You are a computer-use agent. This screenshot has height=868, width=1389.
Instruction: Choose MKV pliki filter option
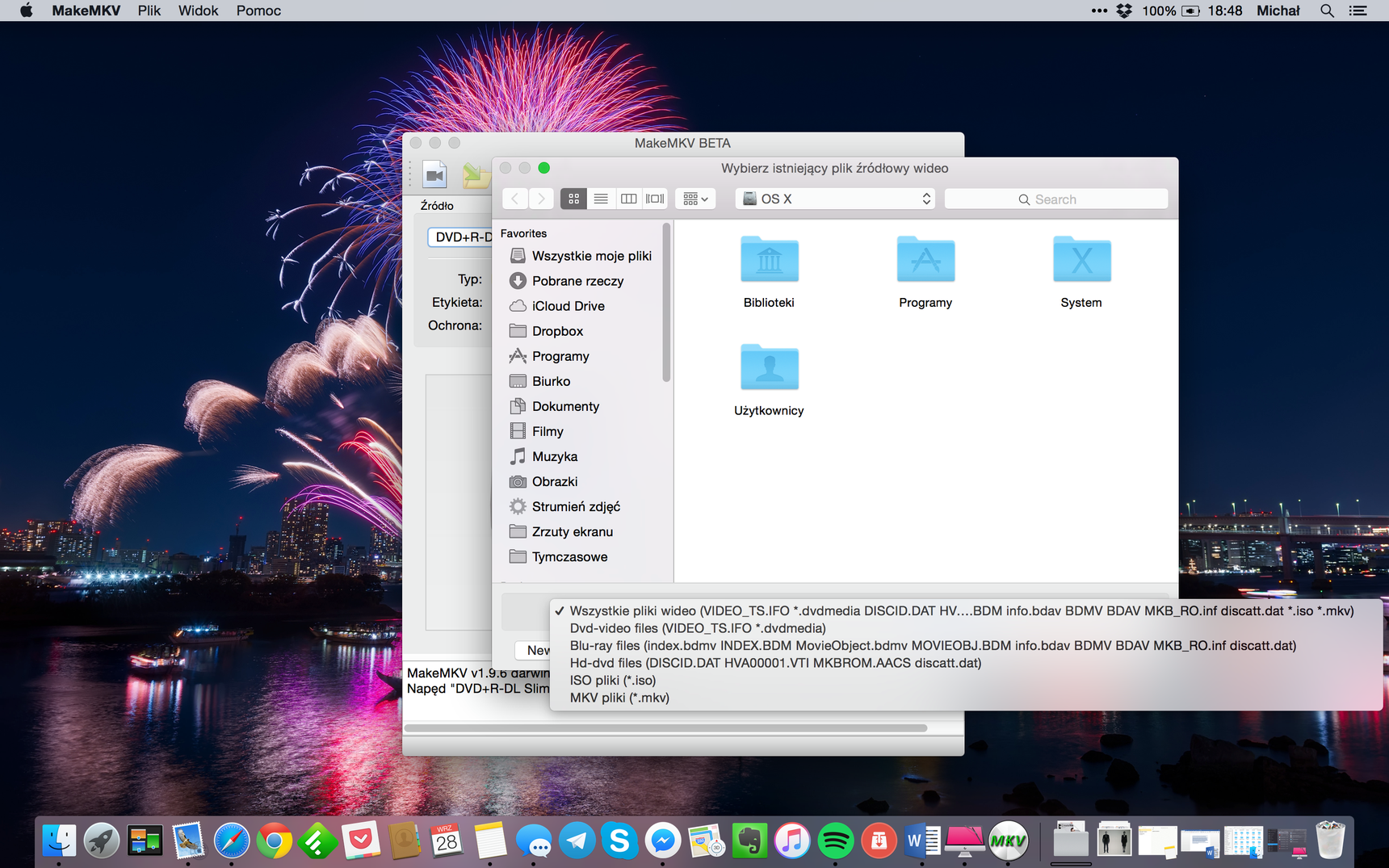(x=966, y=698)
